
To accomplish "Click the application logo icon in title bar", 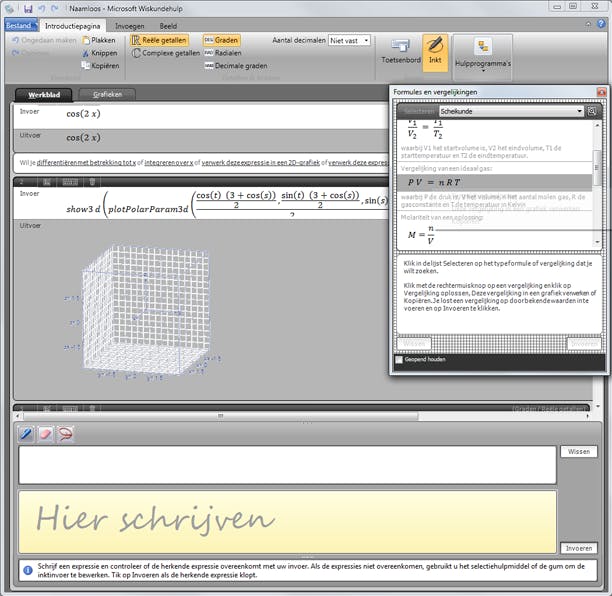I will pos(9,9).
